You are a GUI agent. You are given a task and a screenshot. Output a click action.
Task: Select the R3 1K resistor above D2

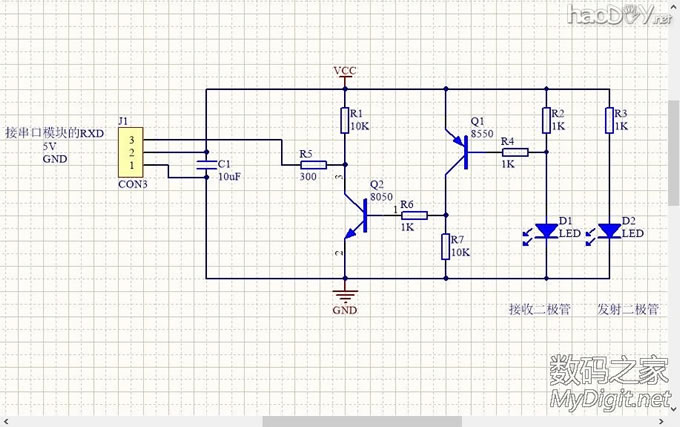coord(608,121)
